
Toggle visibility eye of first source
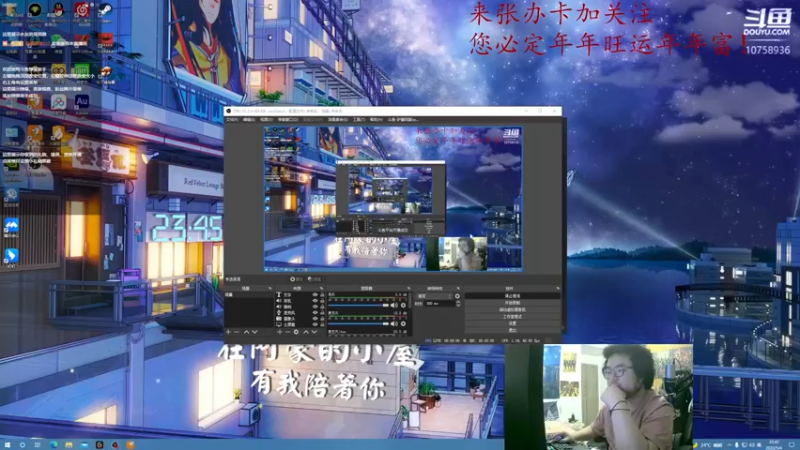click(315, 295)
